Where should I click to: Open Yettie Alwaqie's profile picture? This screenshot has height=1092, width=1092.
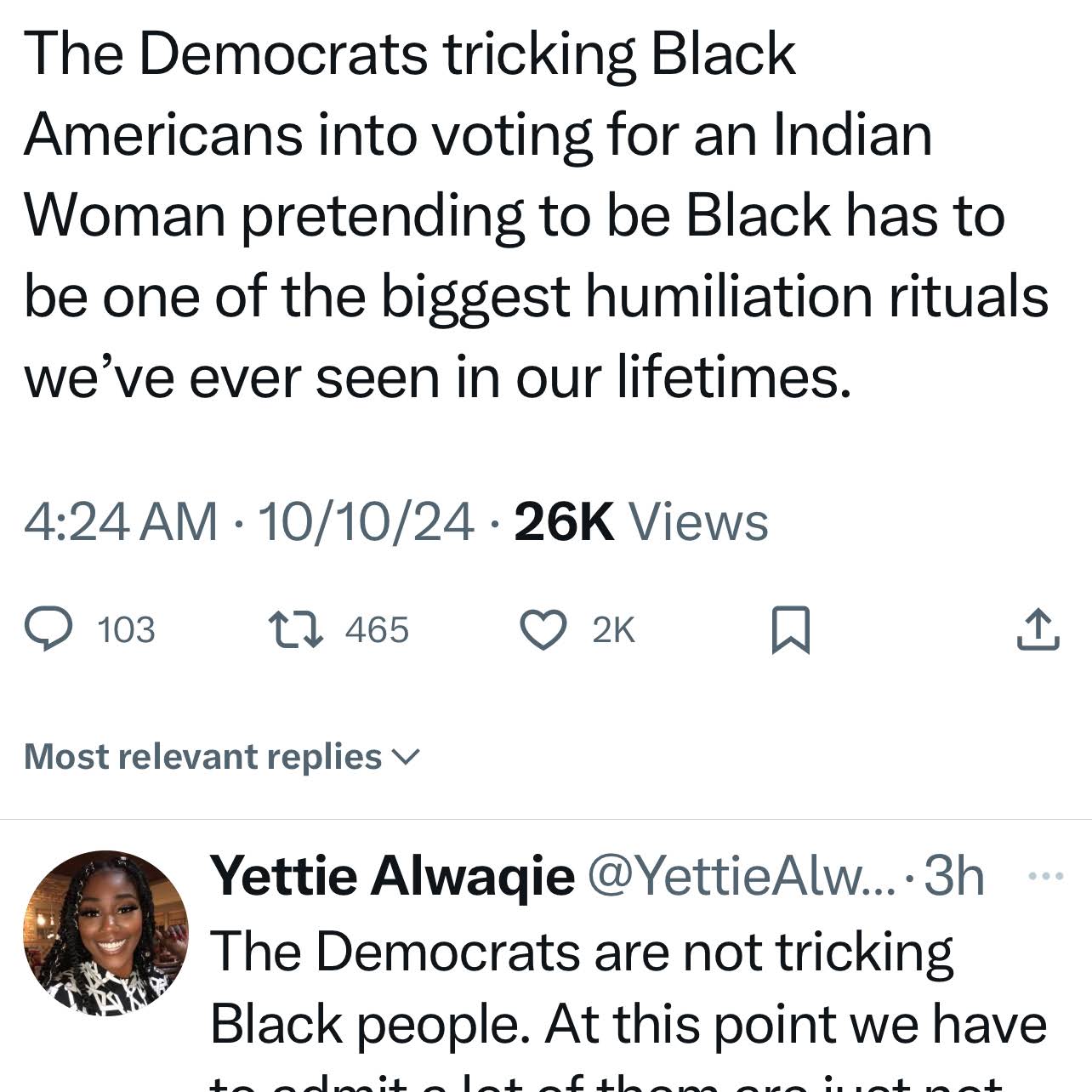[x=105, y=933]
